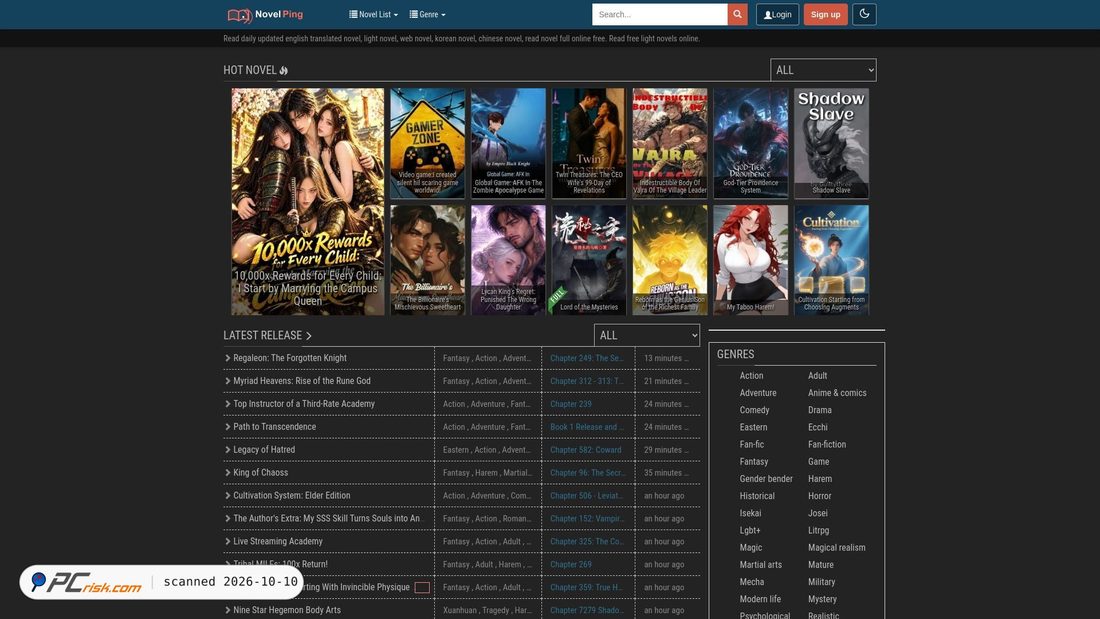The width and height of the screenshot is (1100, 619).
Task: Select the Anime & comics genre
Action: tap(837, 393)
